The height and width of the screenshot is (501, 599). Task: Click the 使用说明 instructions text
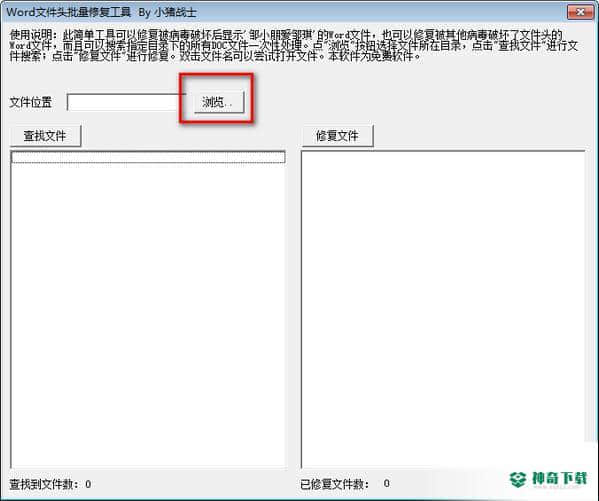coord(293,46)
